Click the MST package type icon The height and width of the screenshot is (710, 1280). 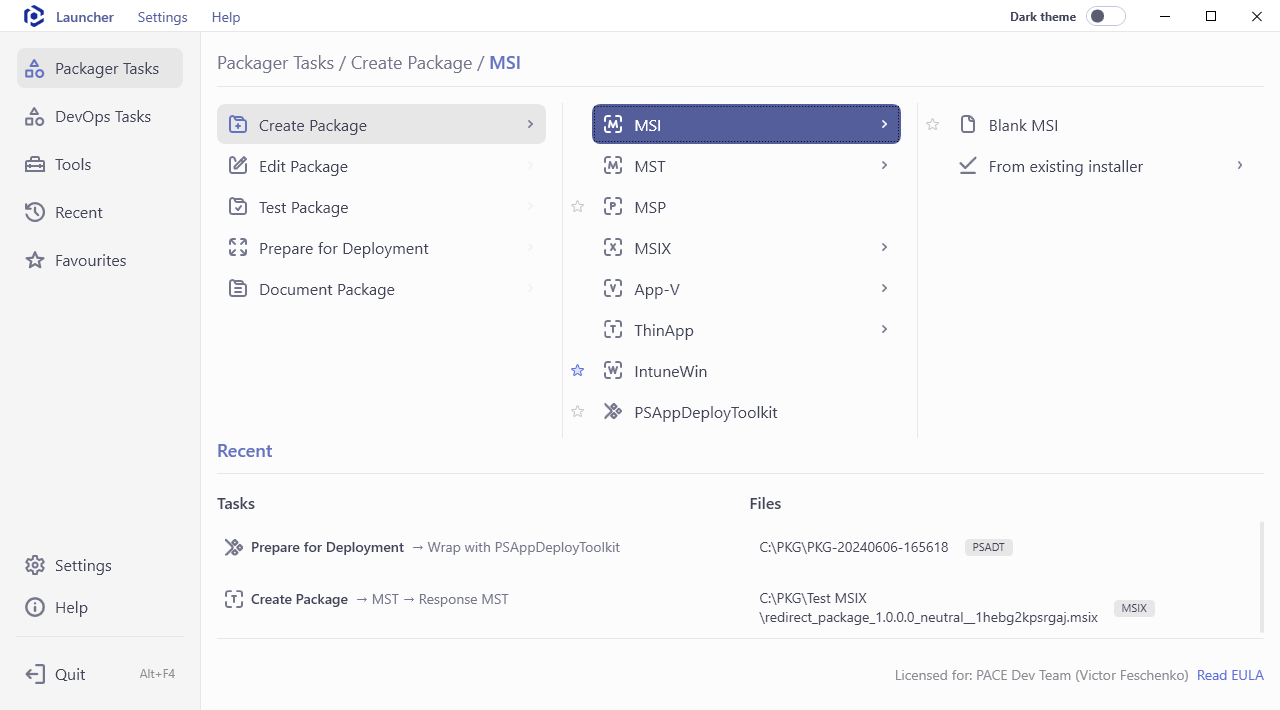613,166
